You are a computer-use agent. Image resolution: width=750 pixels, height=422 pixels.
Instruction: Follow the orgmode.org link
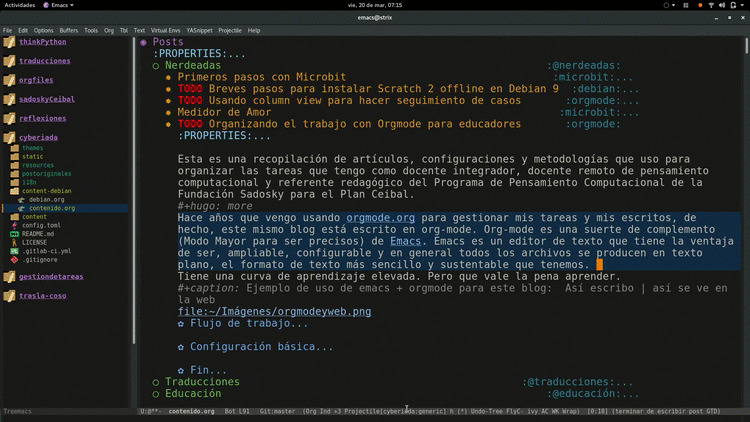[x=380, y=218]
